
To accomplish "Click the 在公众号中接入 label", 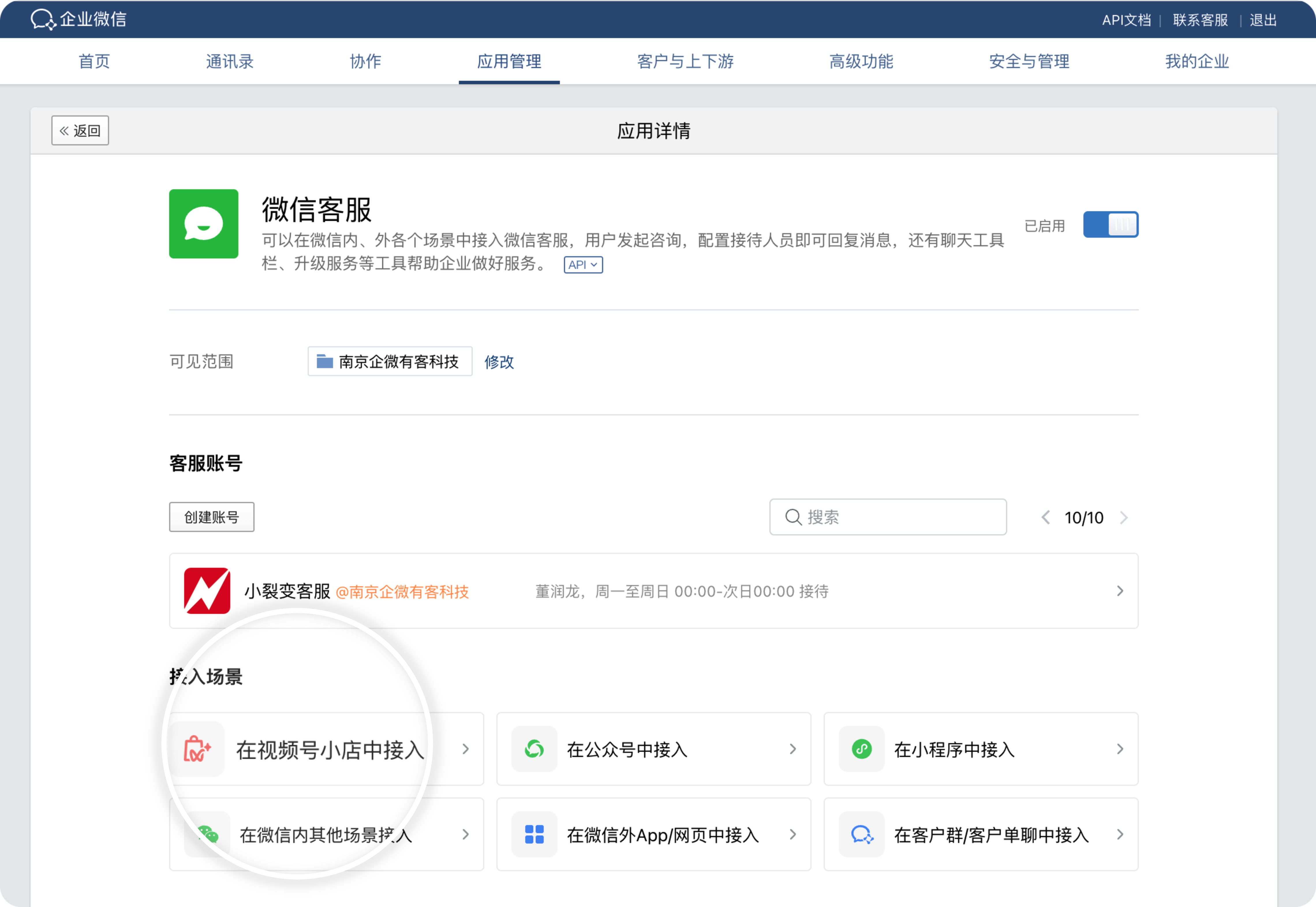I will (x=627, y=749).
